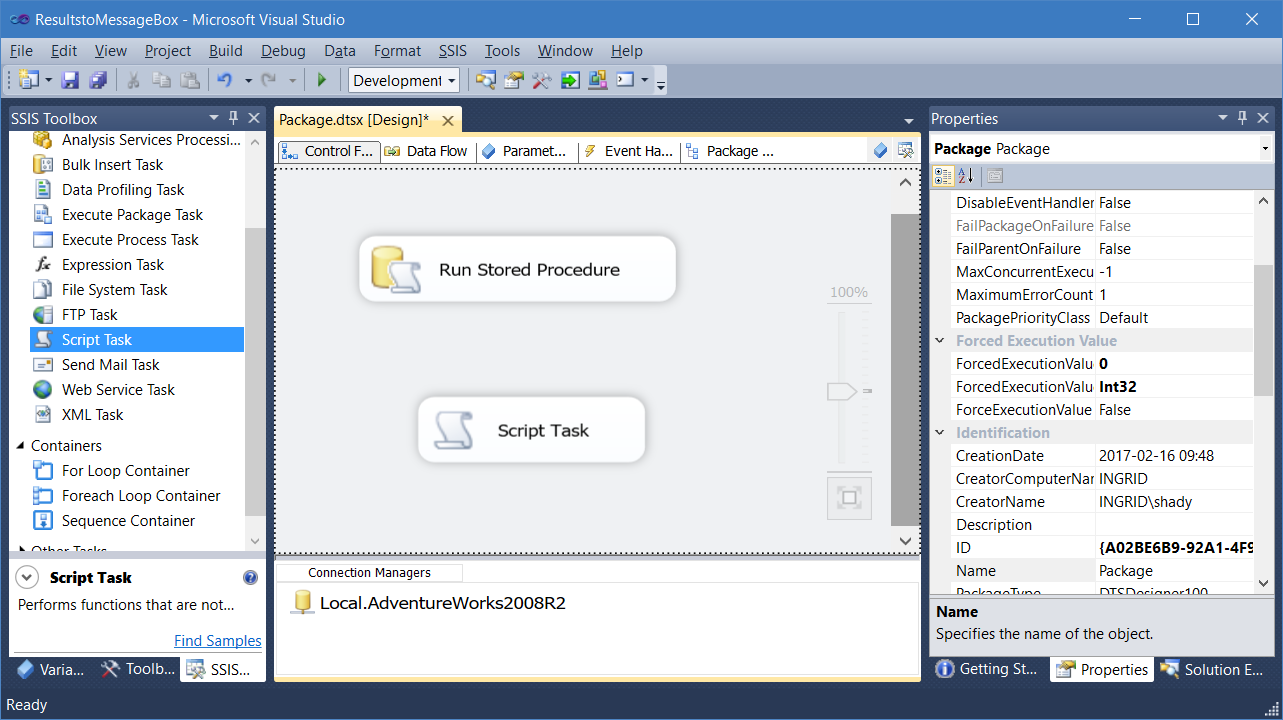This screenshot has height=720, width=1283.
Task: Click the canvas zoom slider handle
Action: (842, 391)
